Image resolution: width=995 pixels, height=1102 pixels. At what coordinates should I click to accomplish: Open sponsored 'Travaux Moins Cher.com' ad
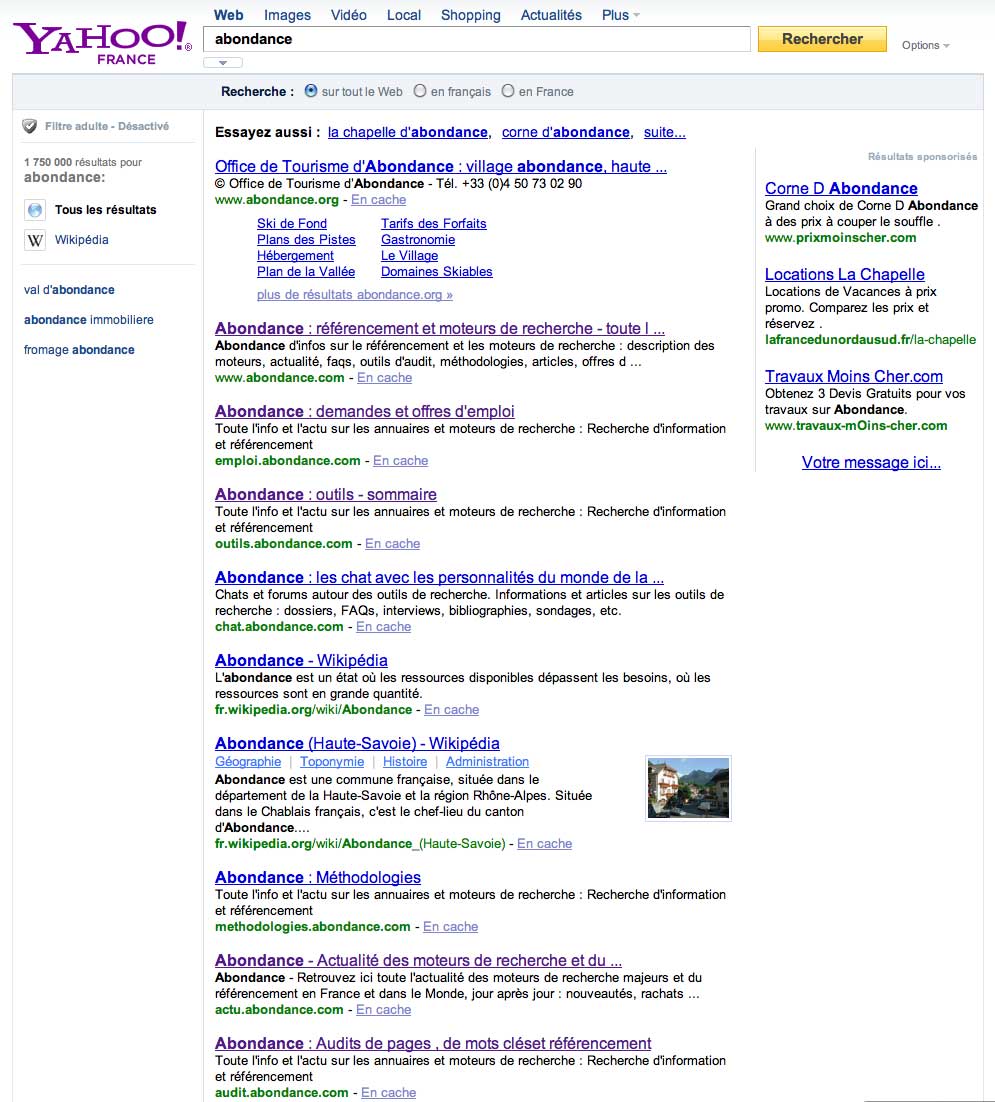tap(854, 376)
